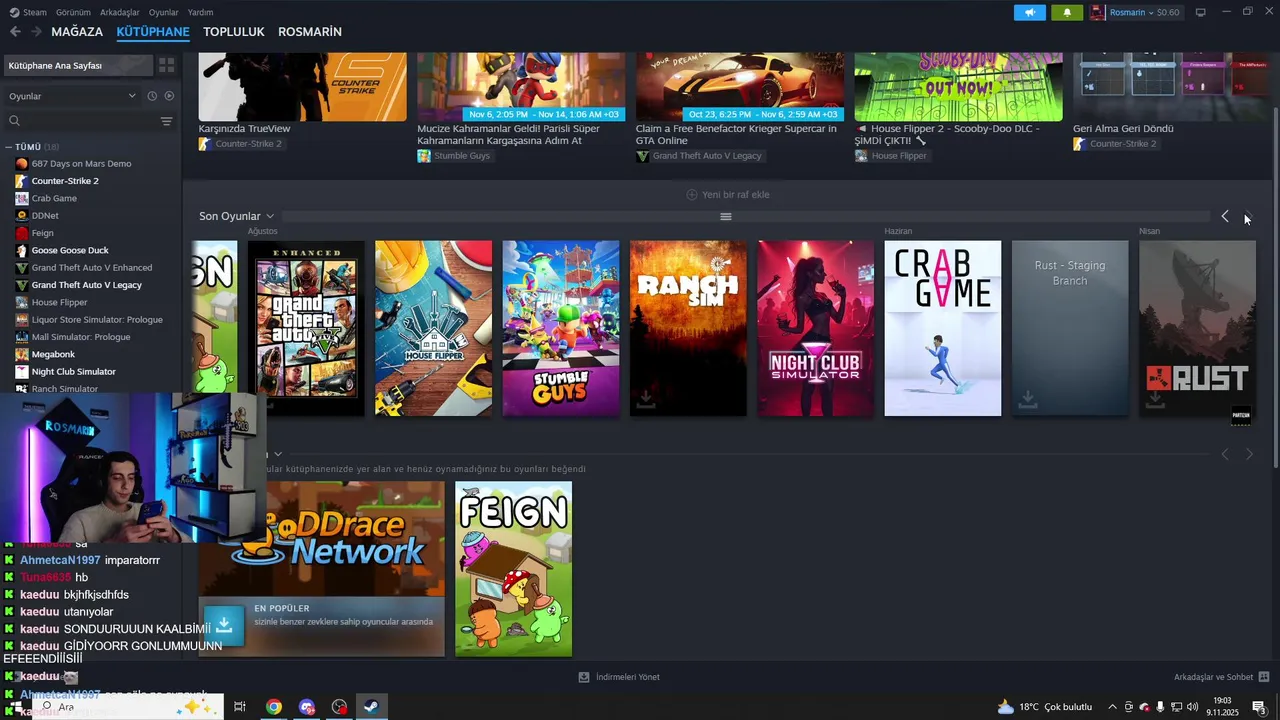Go forward with the navigation right arrow
This screenshot has width=1280, height=720.
(x=36, y=32)
